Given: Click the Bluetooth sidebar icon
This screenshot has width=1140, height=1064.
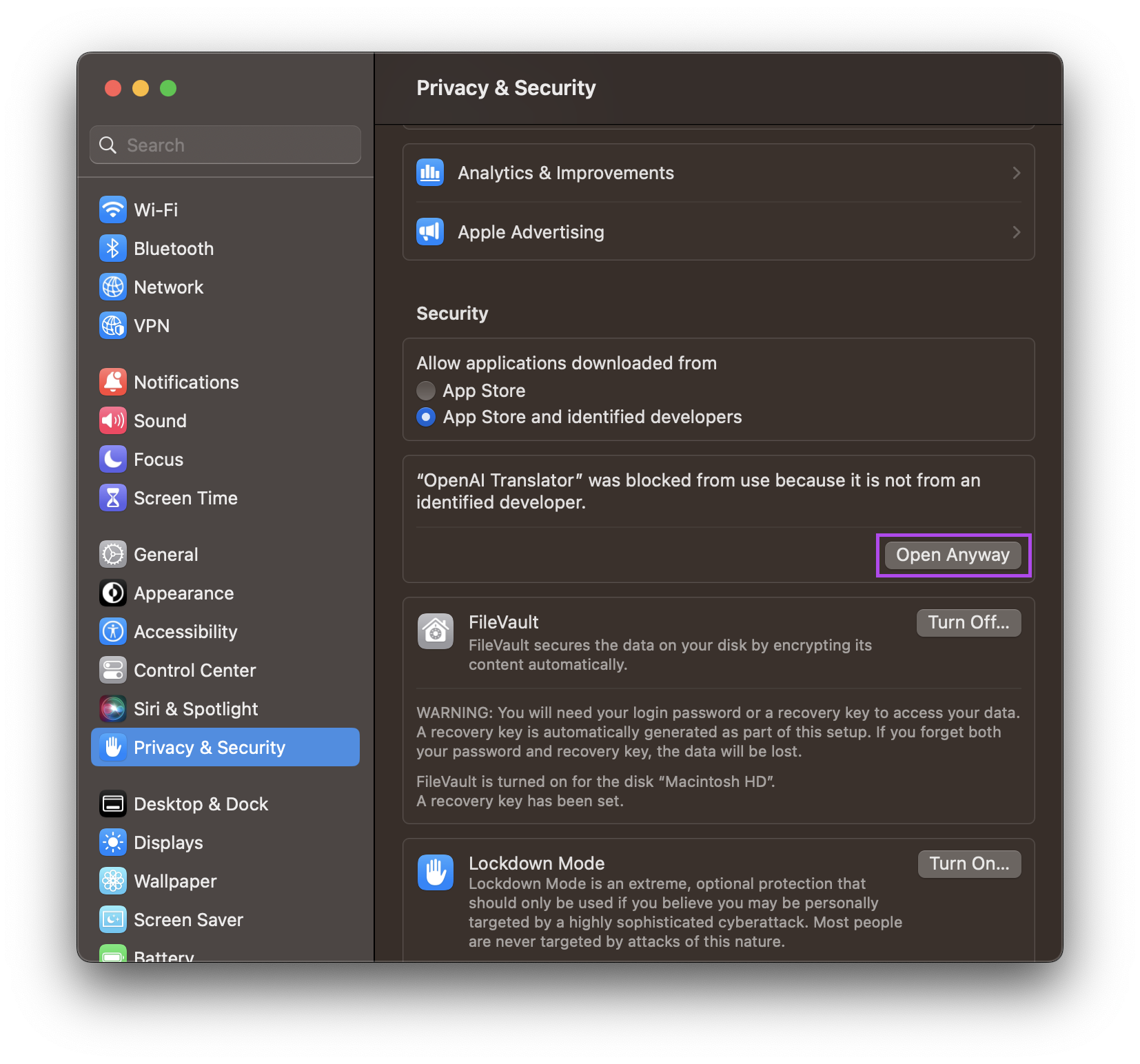Looking at the screenshot, I should [x=113, y=249].
